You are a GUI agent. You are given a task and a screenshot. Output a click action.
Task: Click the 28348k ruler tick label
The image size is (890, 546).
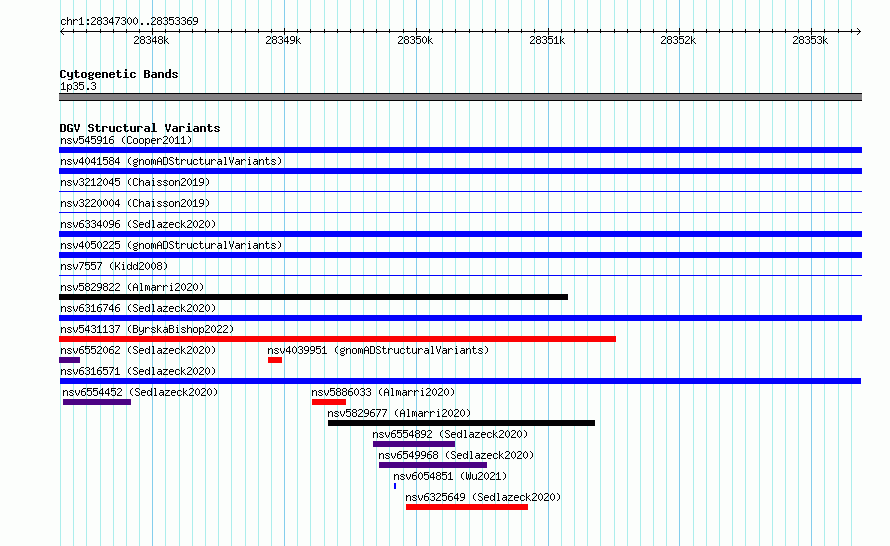[x=151, y=40]
